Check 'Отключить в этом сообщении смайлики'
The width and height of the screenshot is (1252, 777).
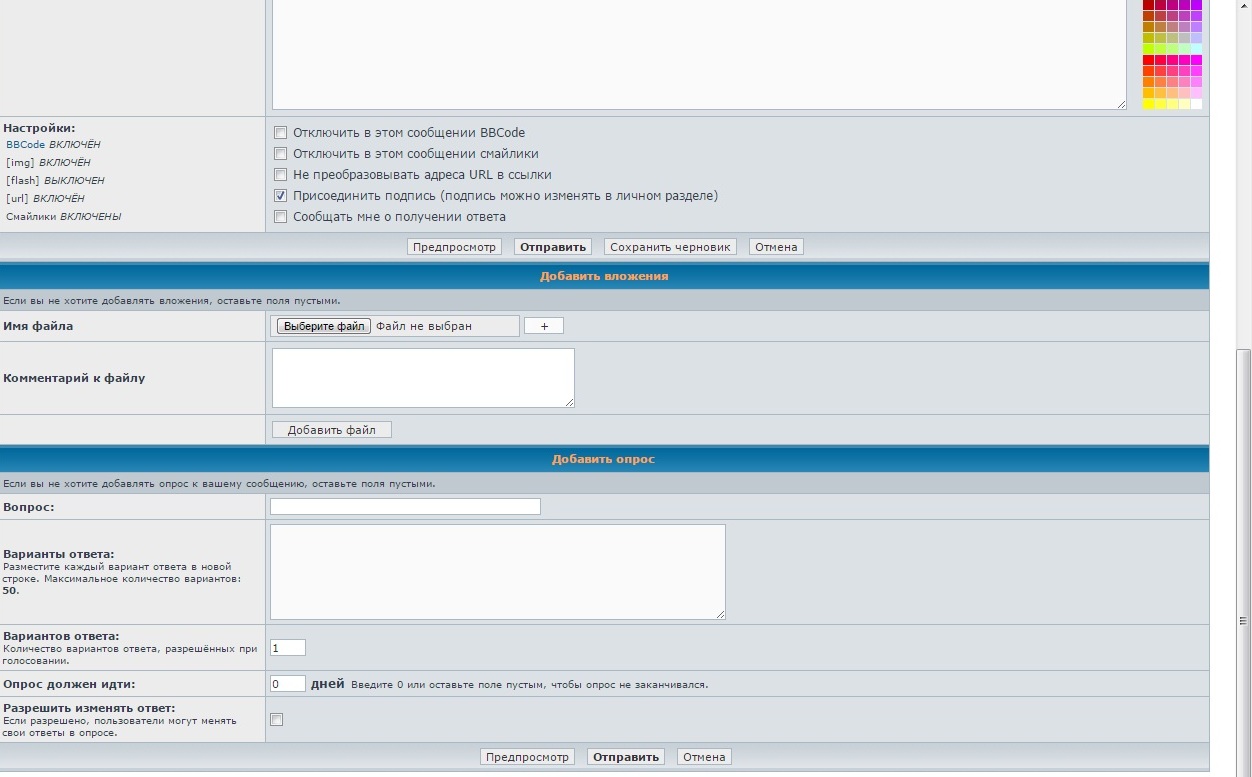280,153
